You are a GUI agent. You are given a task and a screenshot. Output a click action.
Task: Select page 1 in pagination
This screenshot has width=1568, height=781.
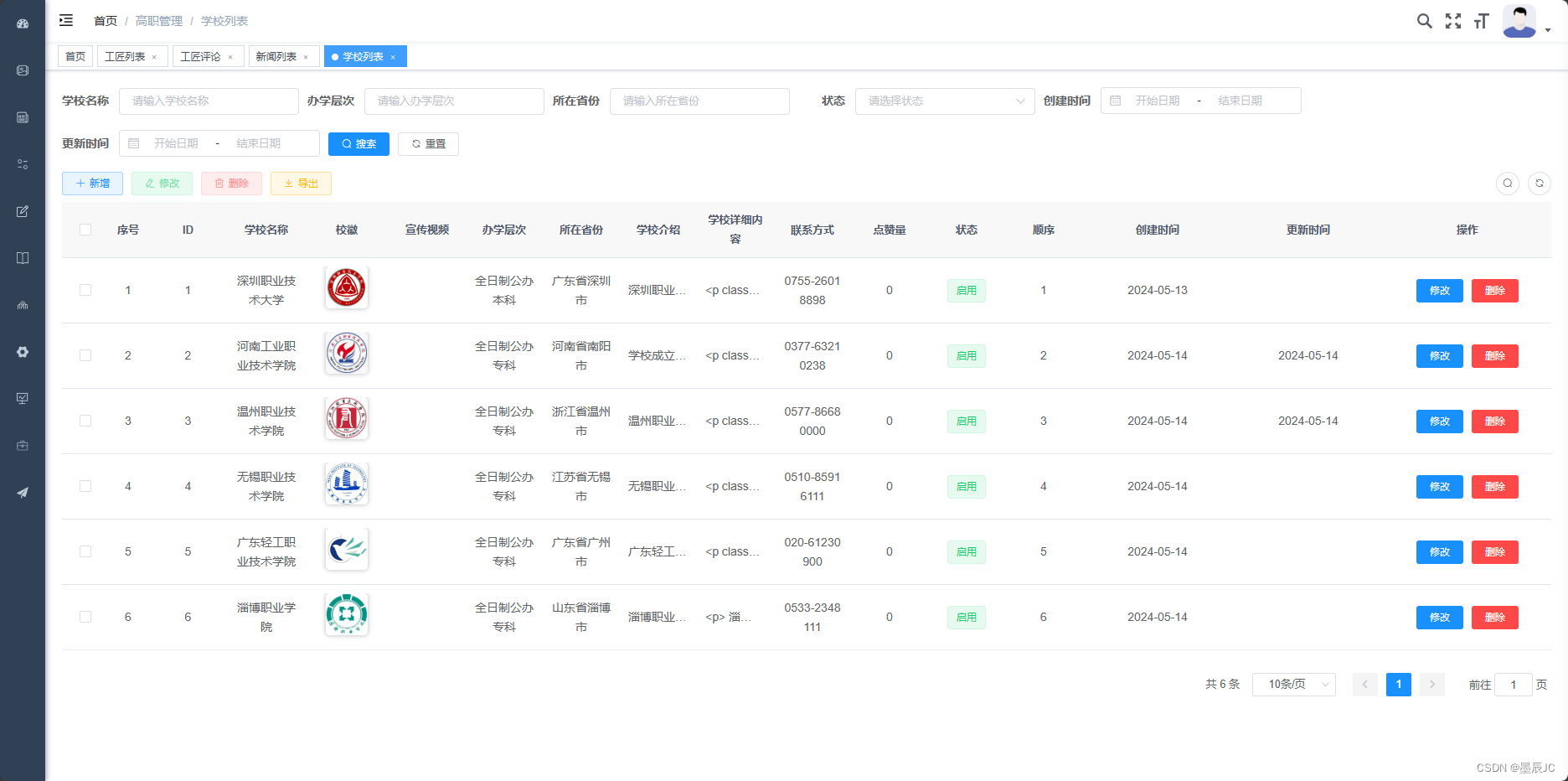1398,685
